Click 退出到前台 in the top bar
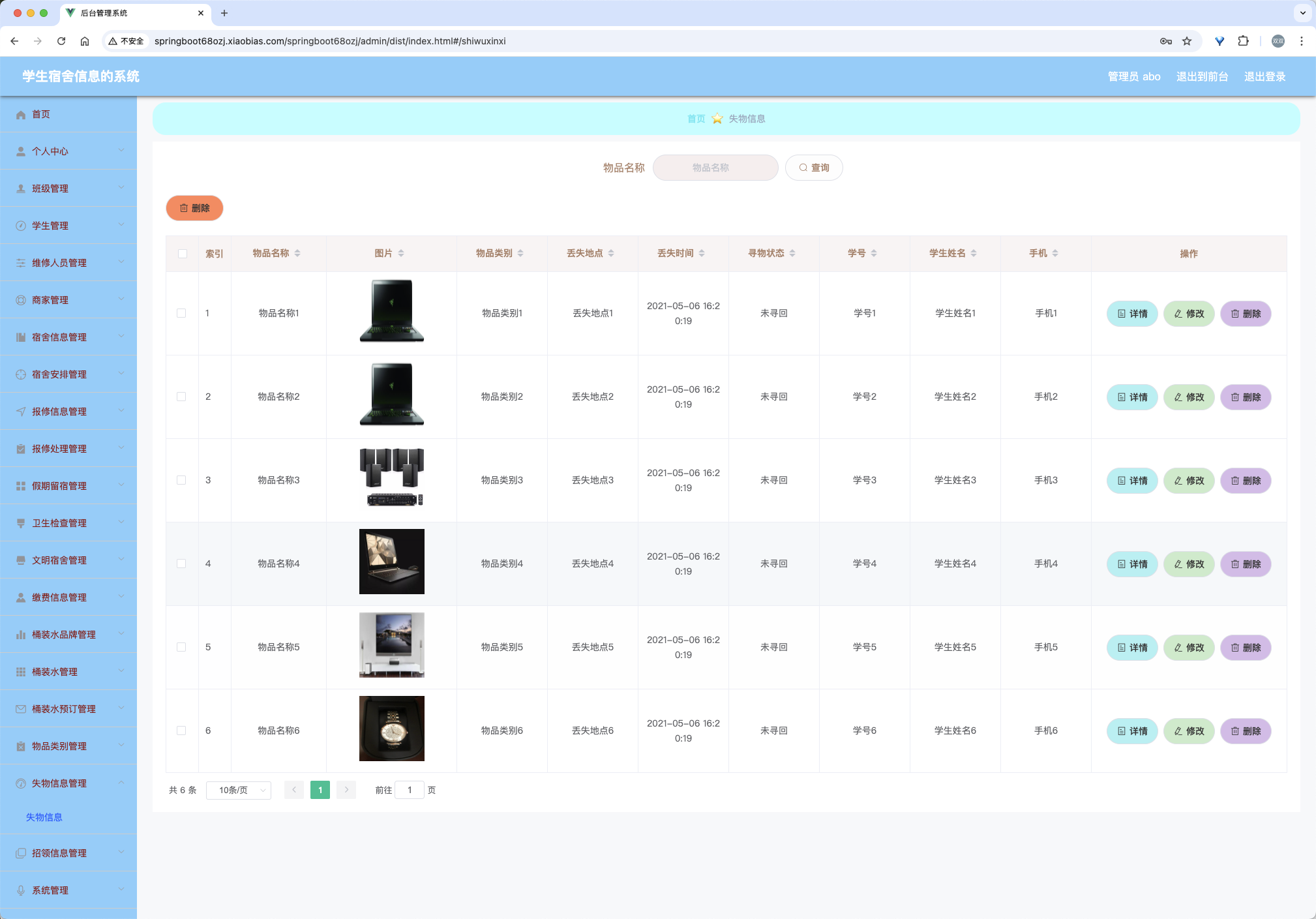 tap(1202, 77)
